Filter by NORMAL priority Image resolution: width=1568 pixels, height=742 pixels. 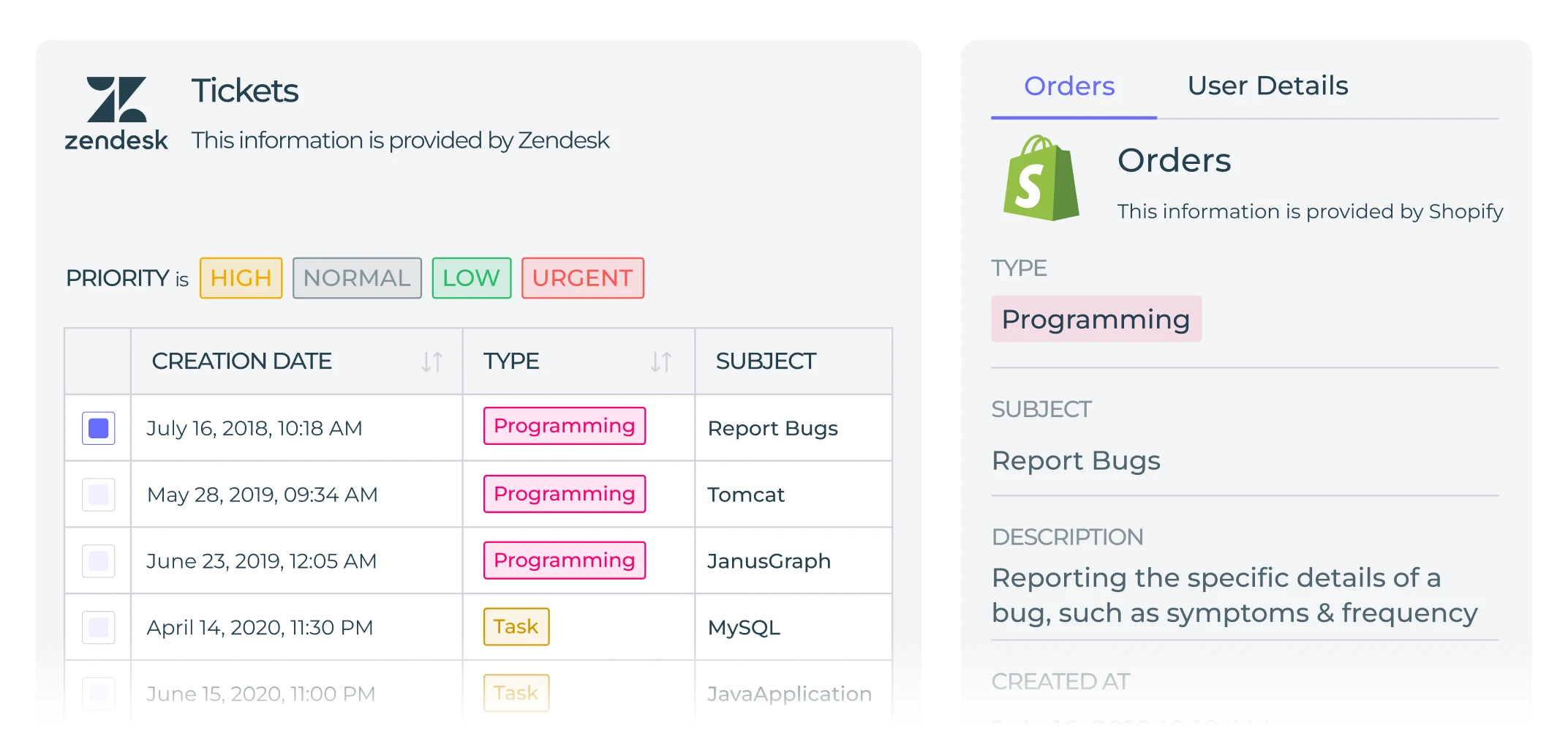coord(357,278)
